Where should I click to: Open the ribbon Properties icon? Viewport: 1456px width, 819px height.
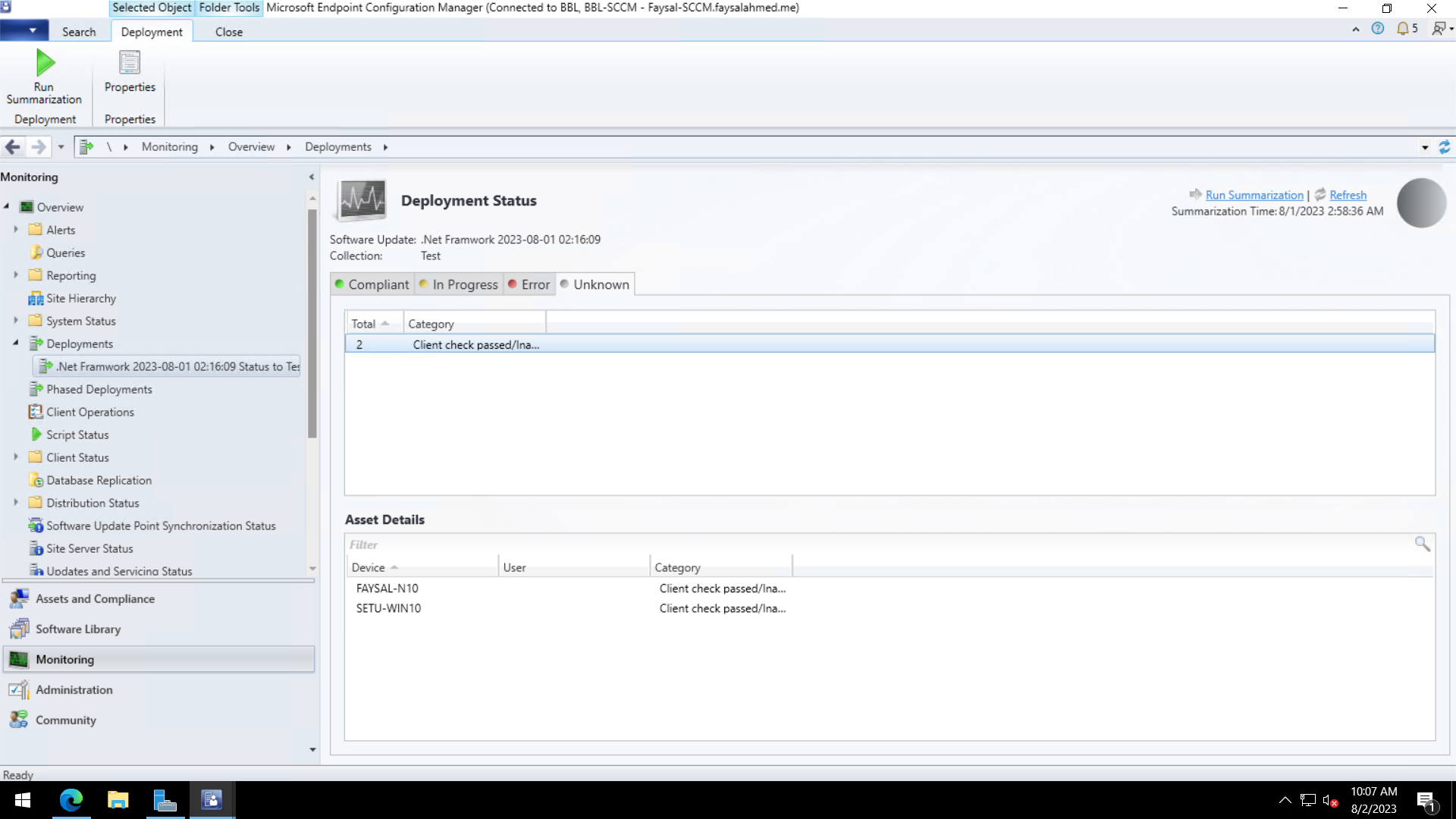130,62
